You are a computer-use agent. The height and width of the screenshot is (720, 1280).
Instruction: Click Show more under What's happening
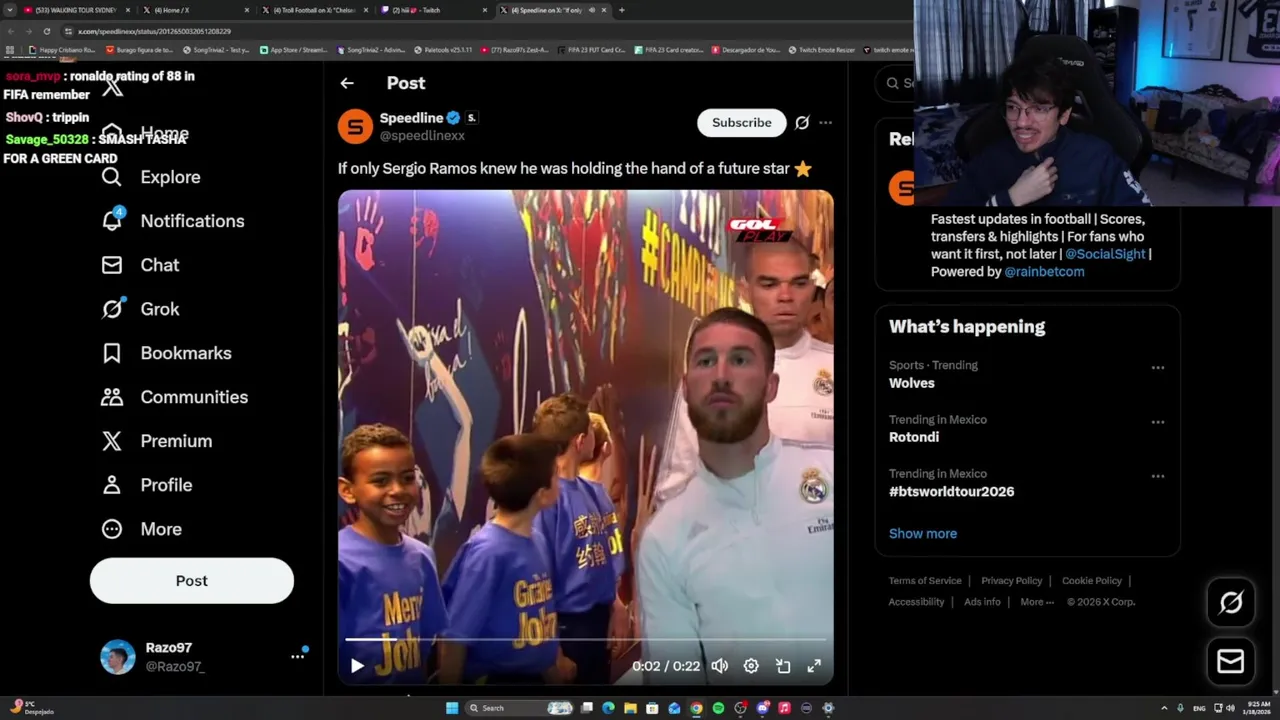pos(923,534)
